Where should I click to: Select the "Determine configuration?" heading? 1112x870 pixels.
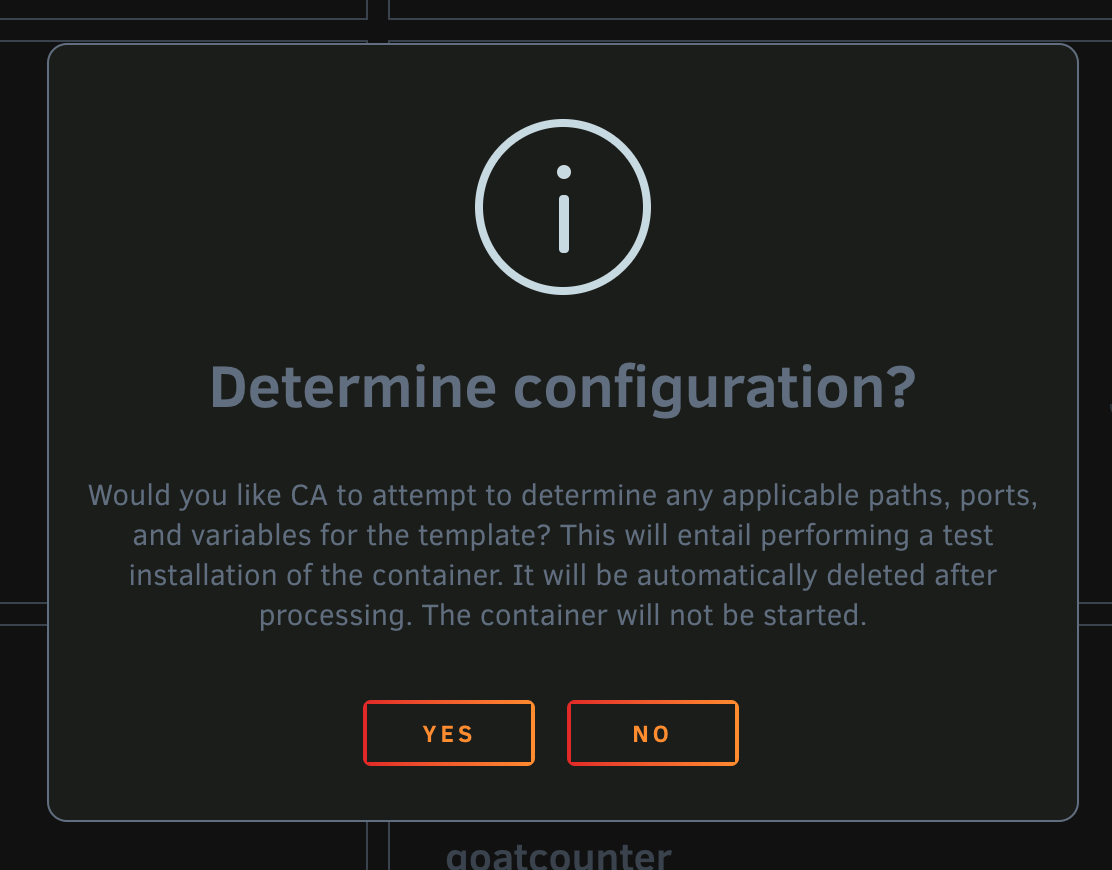pyautogui.click(x=563, y=388)
